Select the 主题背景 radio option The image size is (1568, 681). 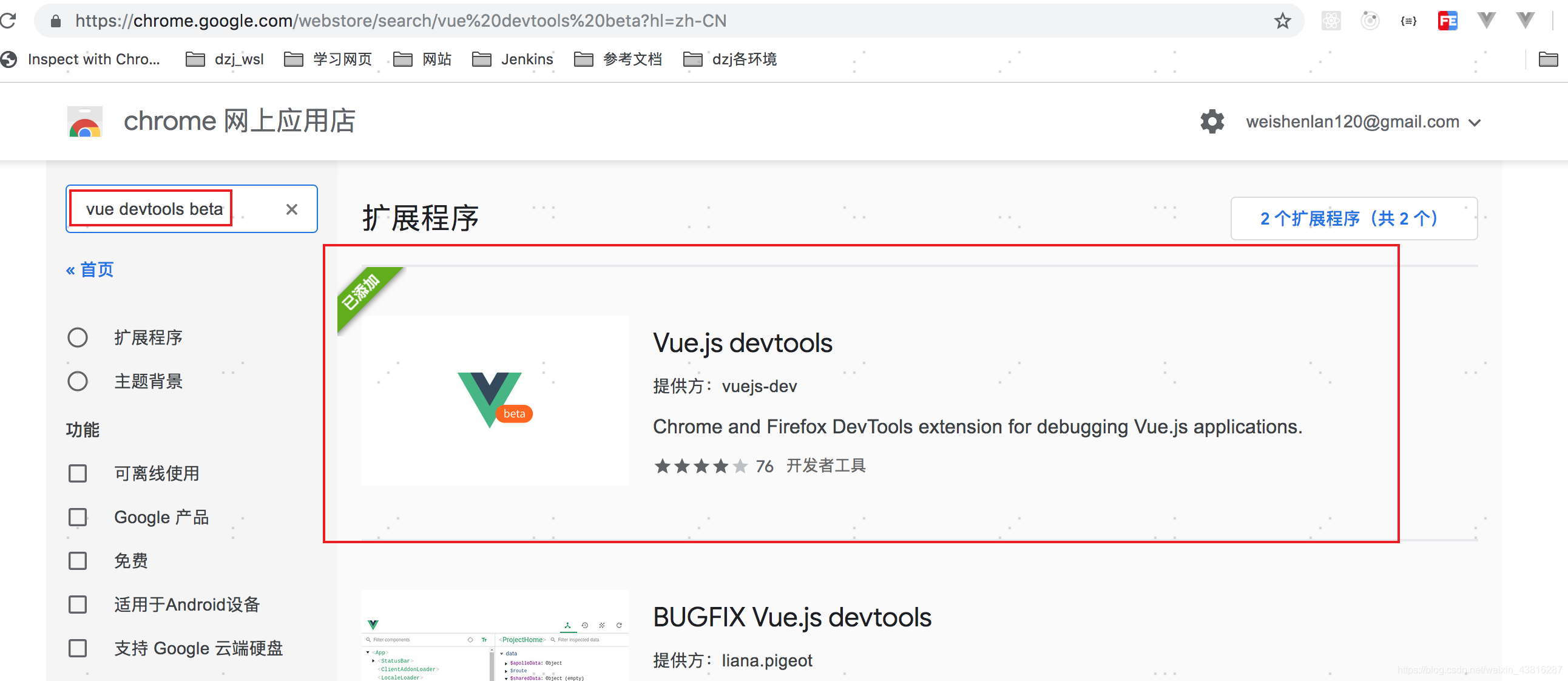(x=77, y=381)
